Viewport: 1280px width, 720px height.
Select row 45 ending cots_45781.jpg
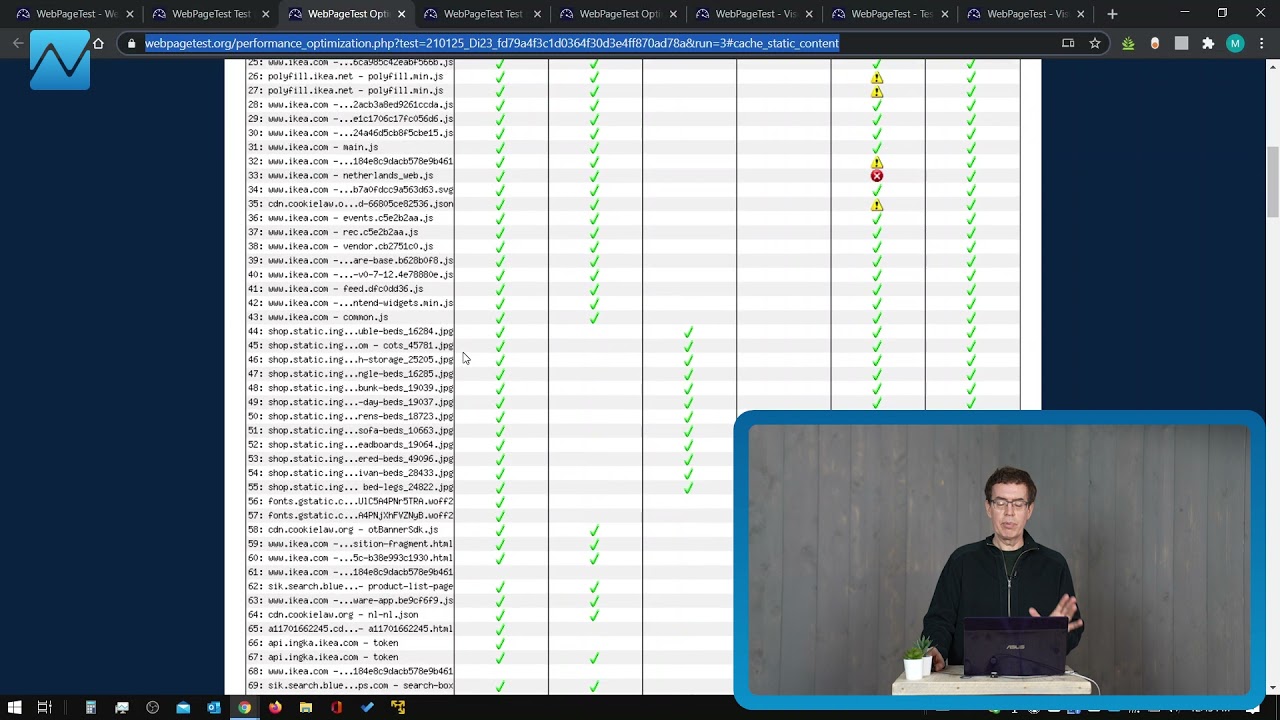(x=350, y=345)
